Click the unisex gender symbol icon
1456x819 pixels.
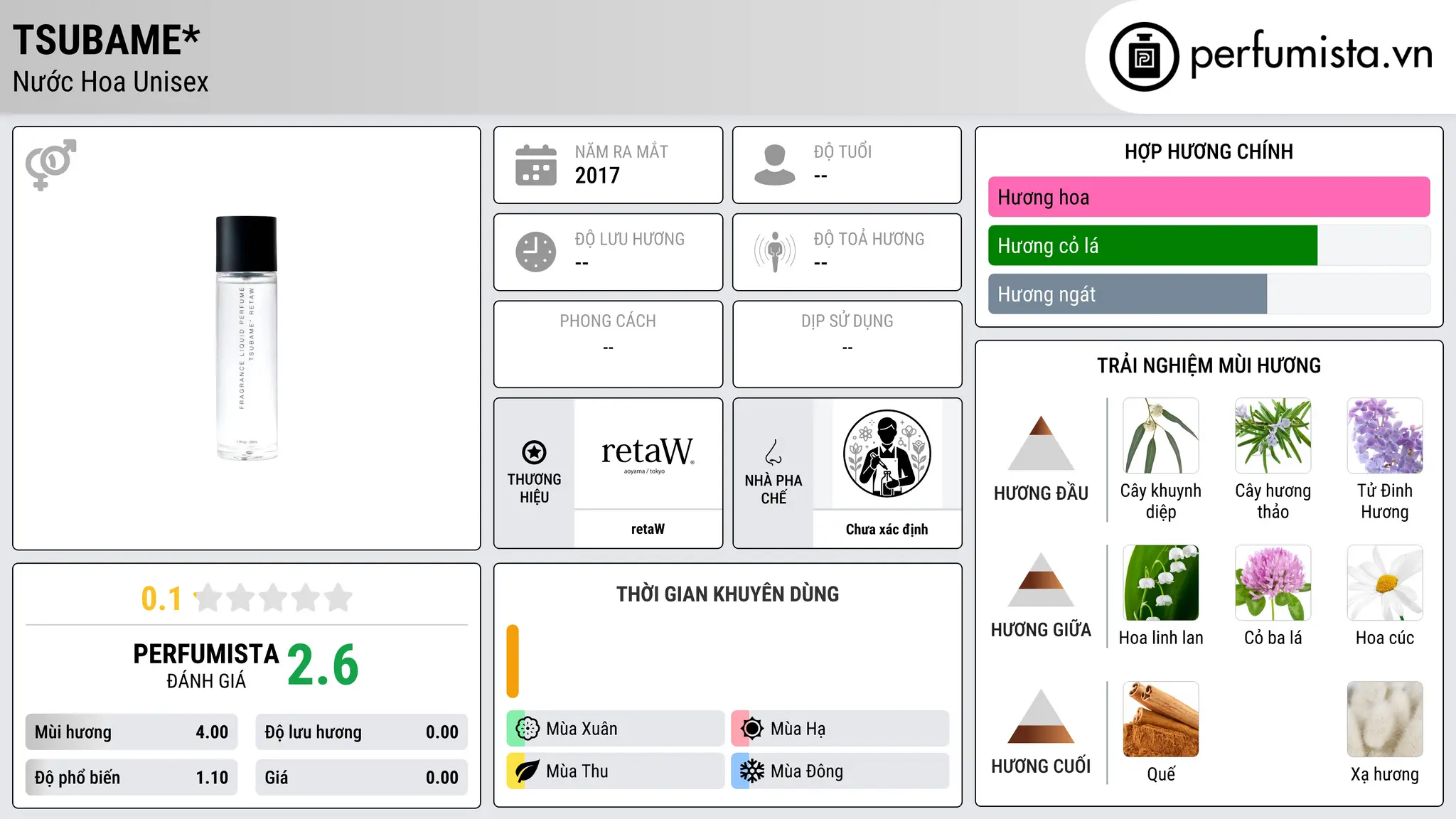[x=50, y=165]
